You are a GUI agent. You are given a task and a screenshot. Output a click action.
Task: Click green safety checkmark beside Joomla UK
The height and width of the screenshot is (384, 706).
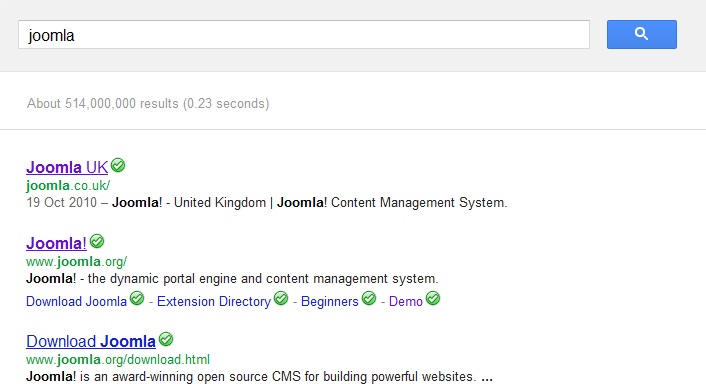click(118, 165)
